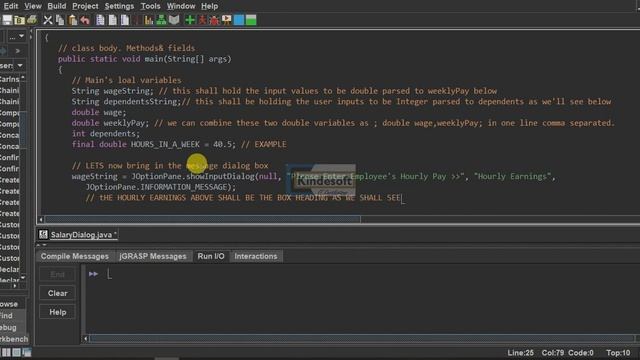This screenshot has height=360, width=640.
Task: Click the Copy toolbar icon
Action: point(60,20)
